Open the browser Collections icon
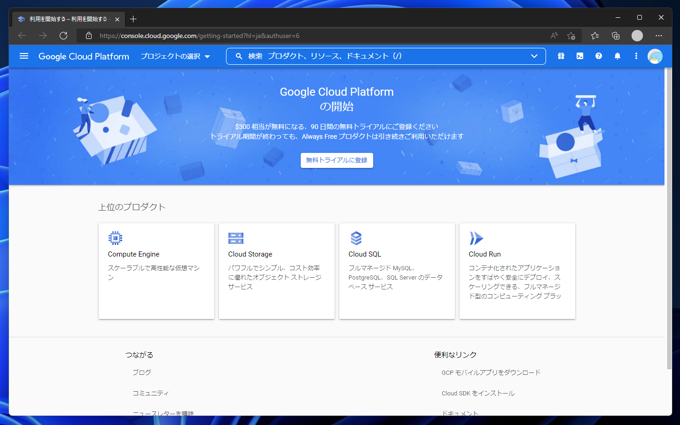 [615, 36]
